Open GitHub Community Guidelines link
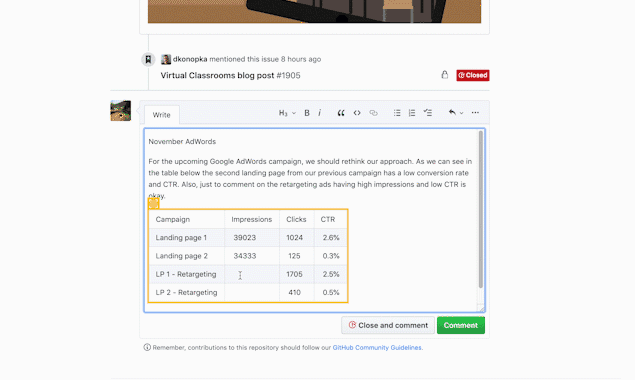635x380 pixels. 377,348
